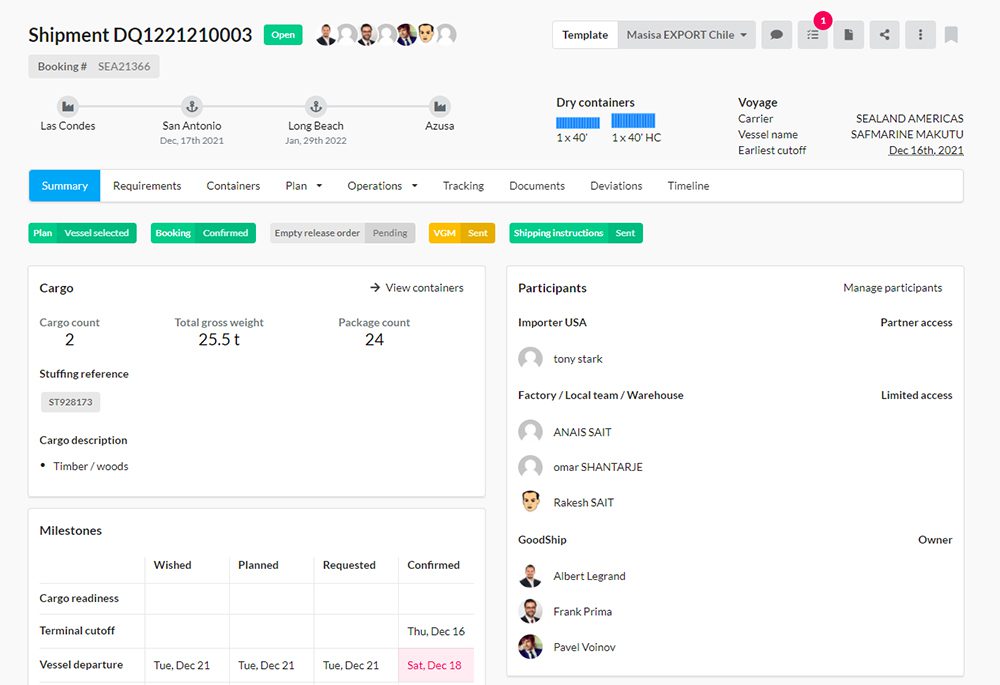This screenshot has height=685, width=1000.
Task: Click the share icon button
Action: point(885,35)
